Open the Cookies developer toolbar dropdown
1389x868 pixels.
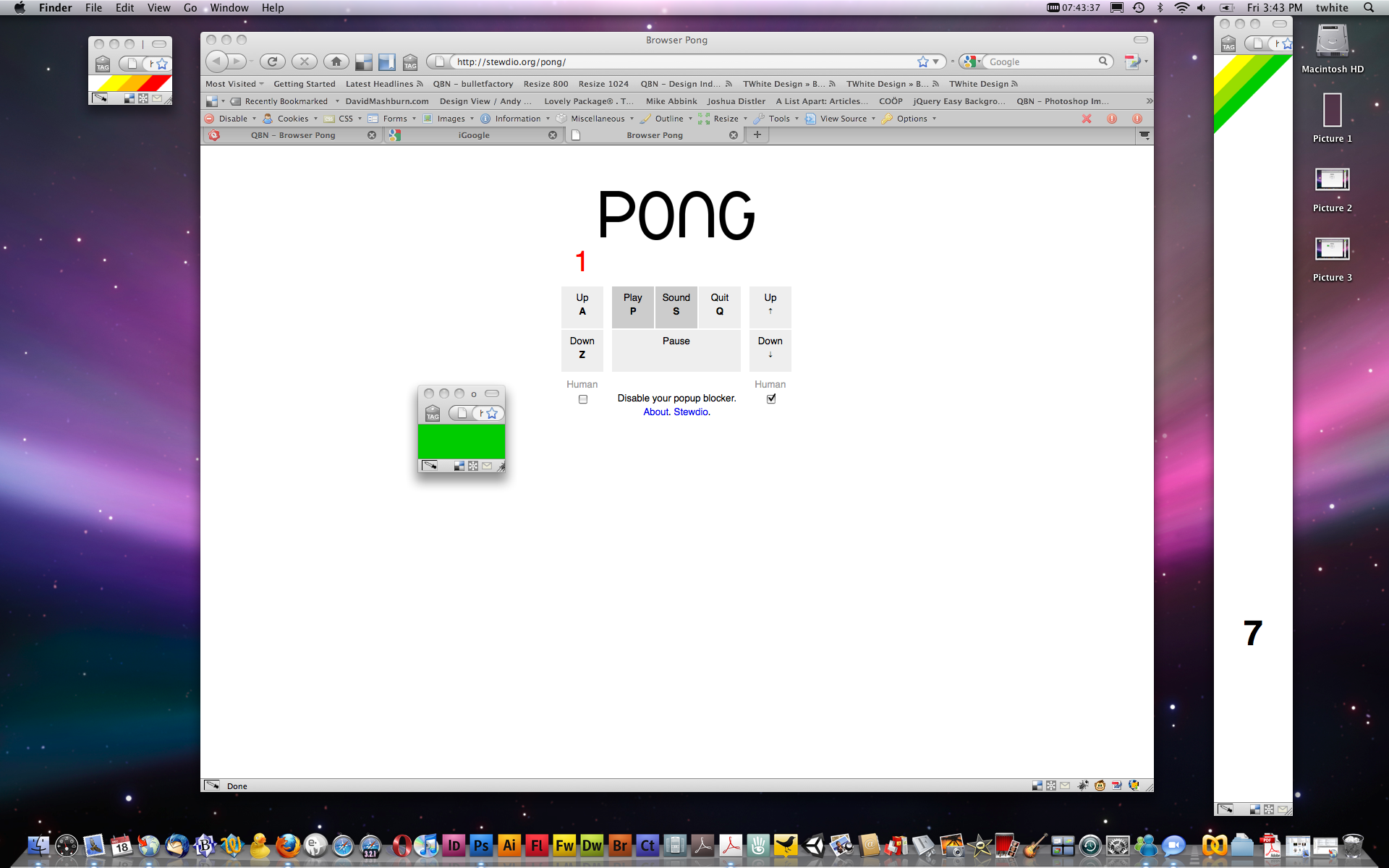292,119
